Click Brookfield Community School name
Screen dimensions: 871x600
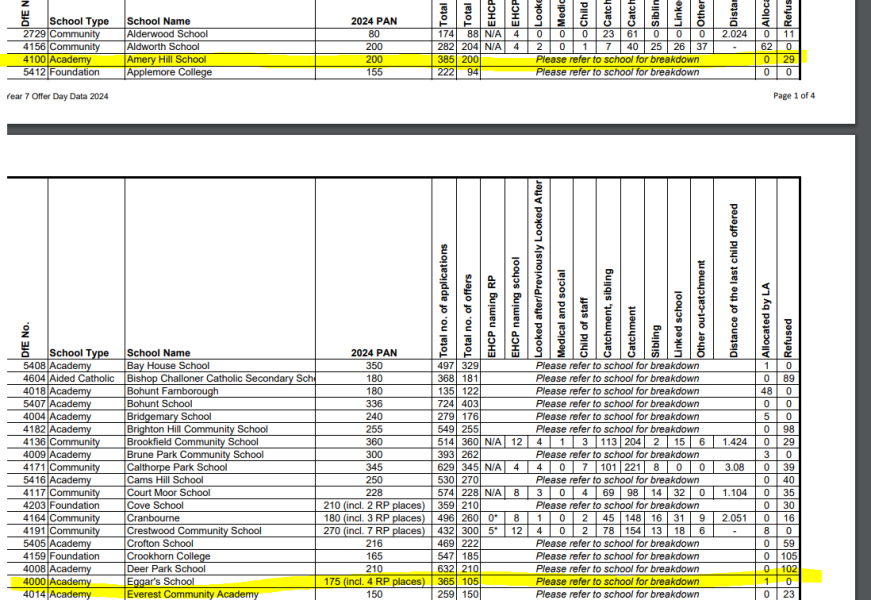point(192,442)
